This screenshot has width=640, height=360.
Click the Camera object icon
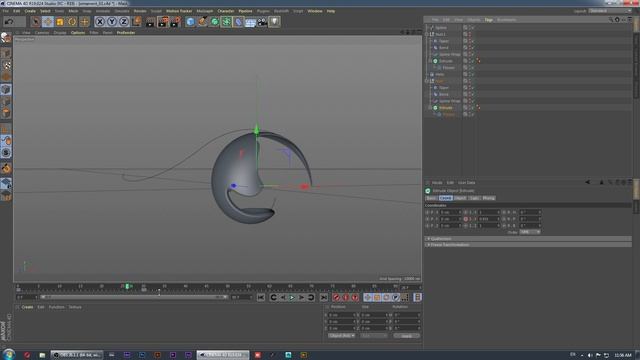[x=262, y=22]
